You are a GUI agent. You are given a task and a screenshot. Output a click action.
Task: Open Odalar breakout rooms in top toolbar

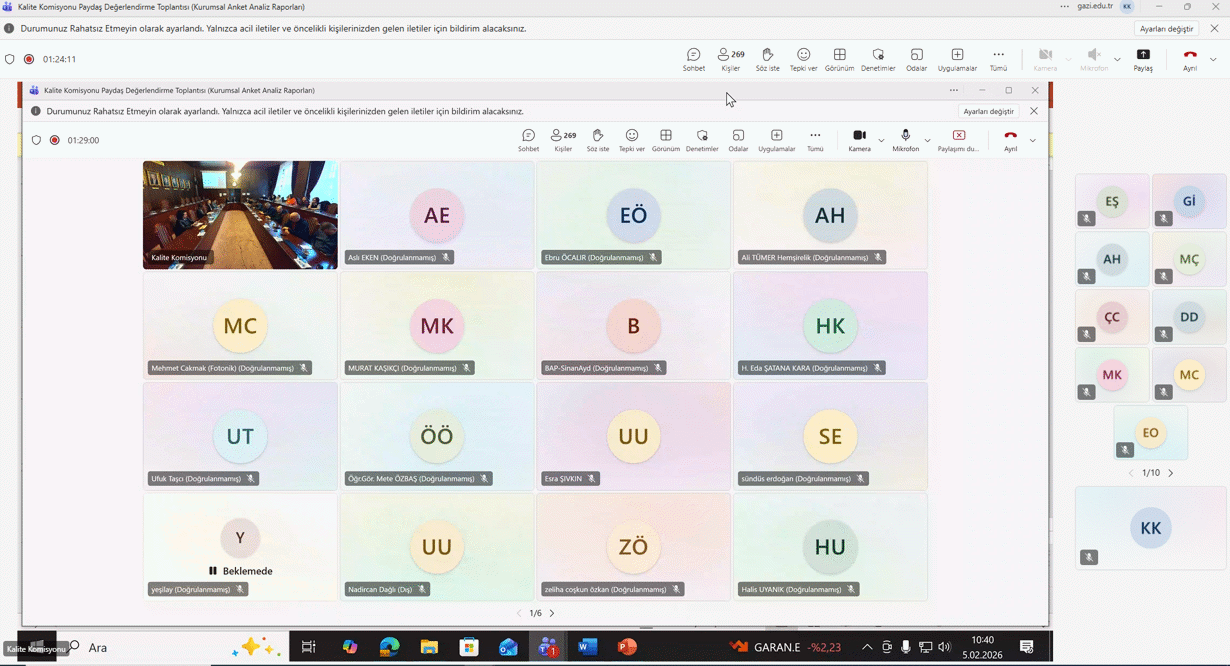coord(916,59)
